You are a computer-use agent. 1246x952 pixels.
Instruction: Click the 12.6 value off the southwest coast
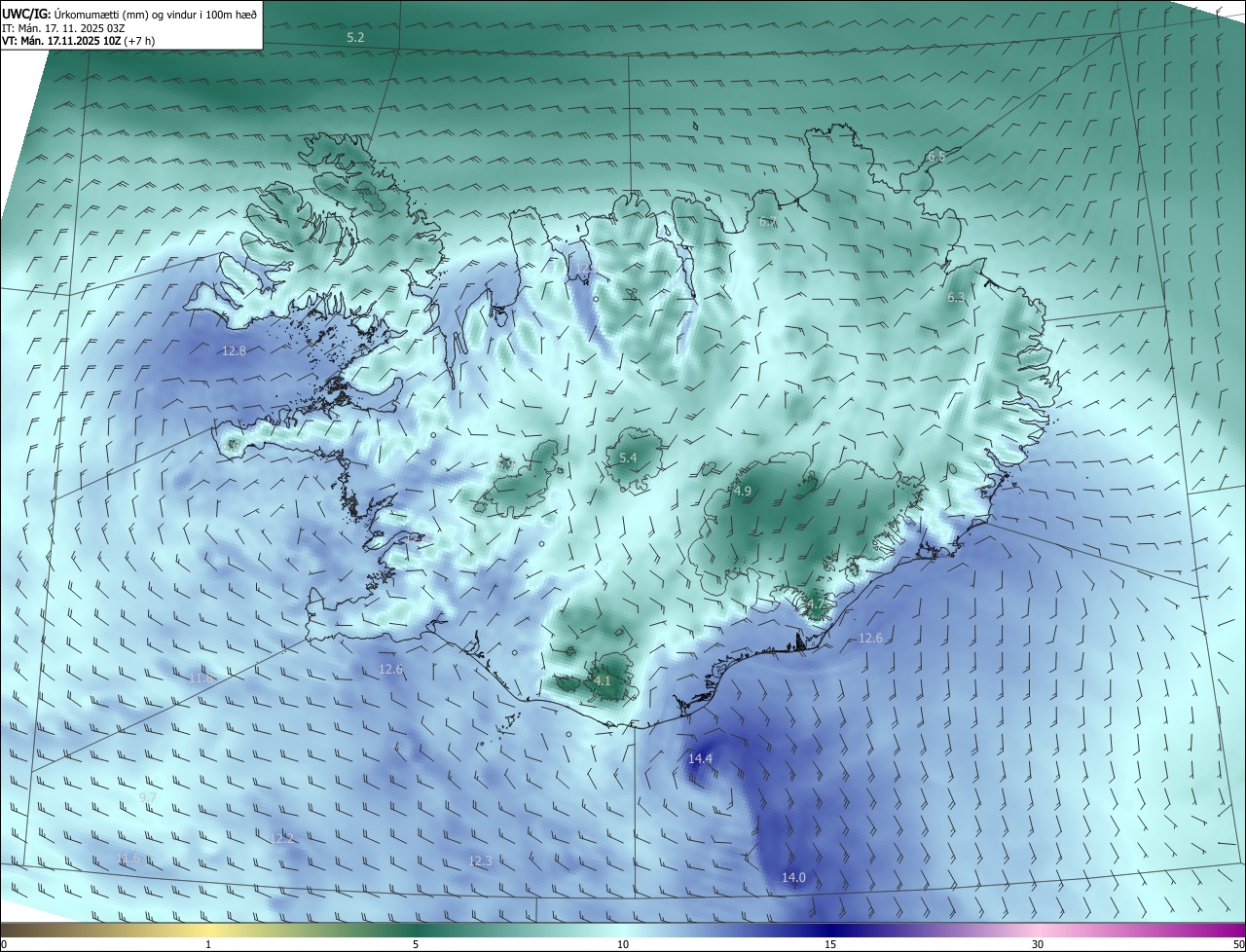[x=390, y=669]
